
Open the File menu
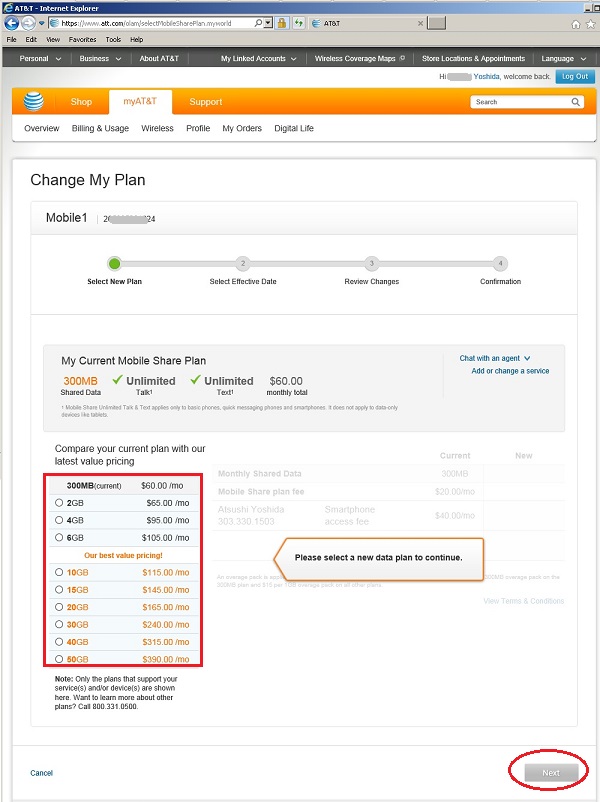click(x=12, y=39)
